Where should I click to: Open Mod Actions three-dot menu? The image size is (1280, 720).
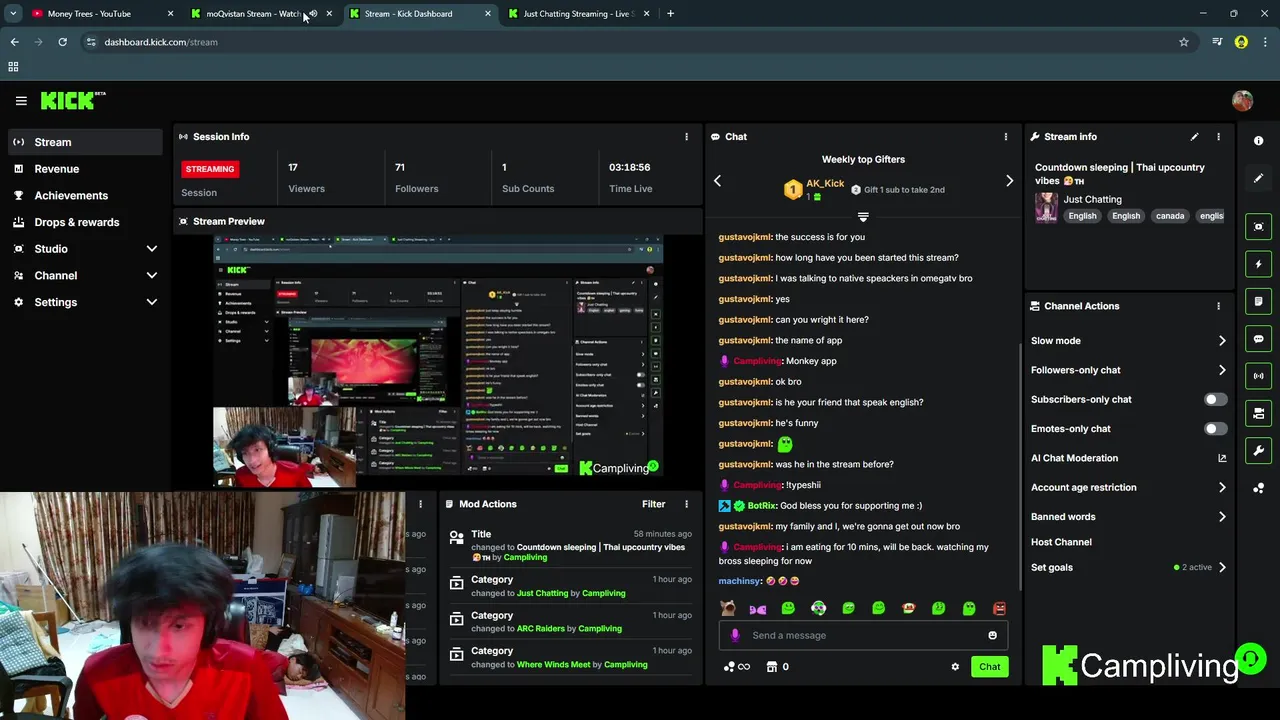(x=686, y=504)
